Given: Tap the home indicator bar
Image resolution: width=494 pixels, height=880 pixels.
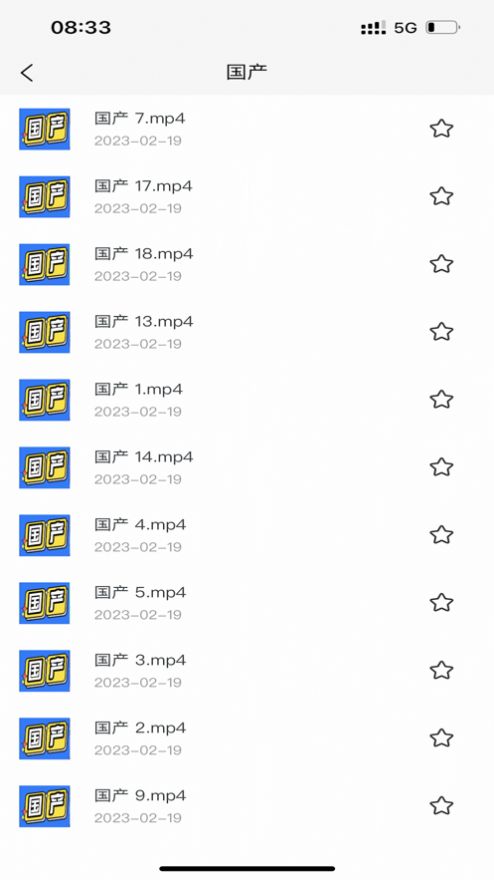Looking at the screenshot, I should [247, 868].
